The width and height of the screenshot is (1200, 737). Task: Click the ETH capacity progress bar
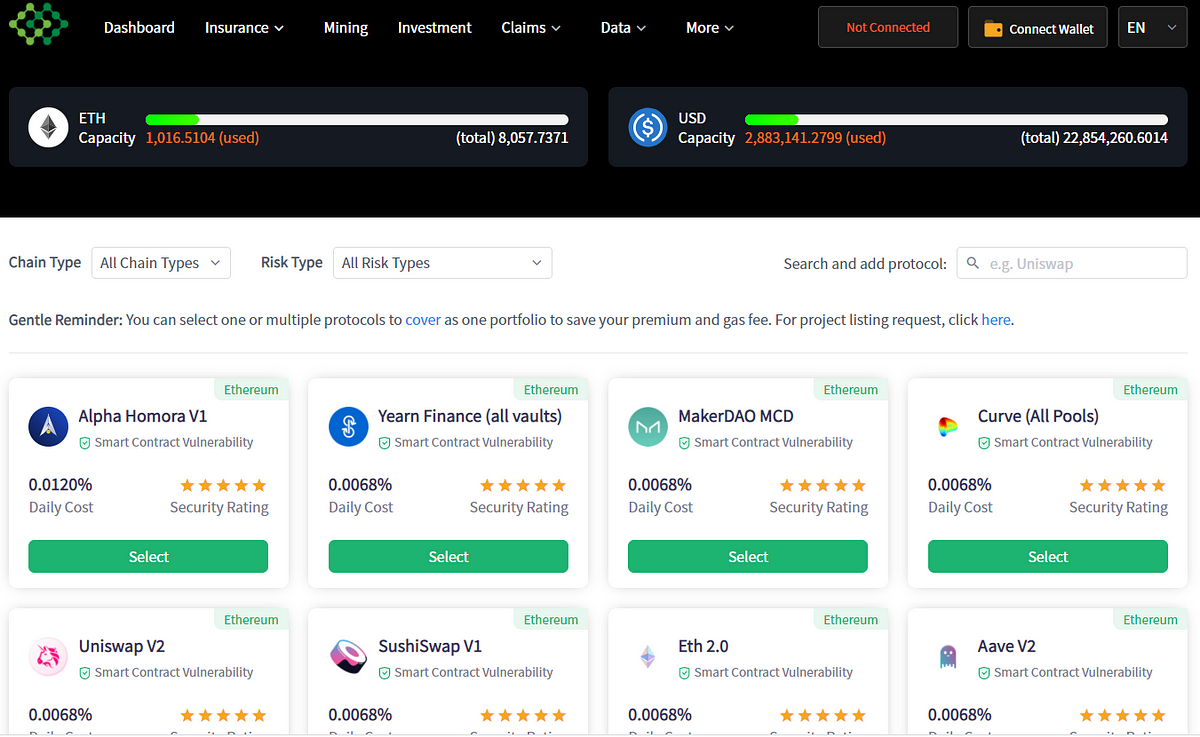tap(357, 119)
